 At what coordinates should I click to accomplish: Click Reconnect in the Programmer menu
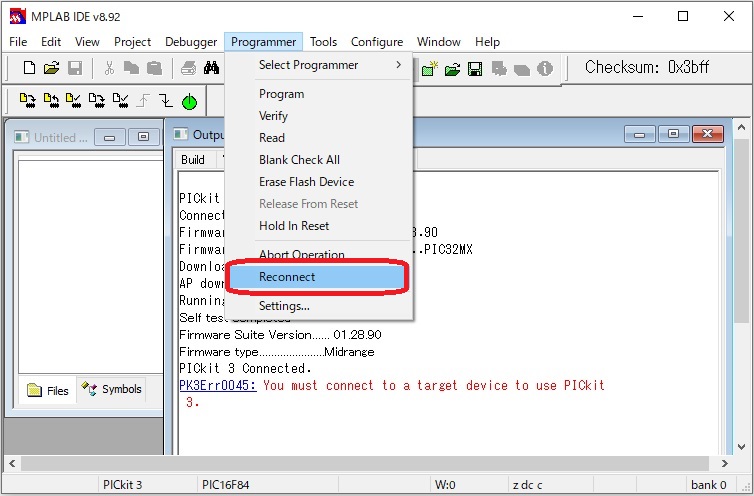click(319, 277)
